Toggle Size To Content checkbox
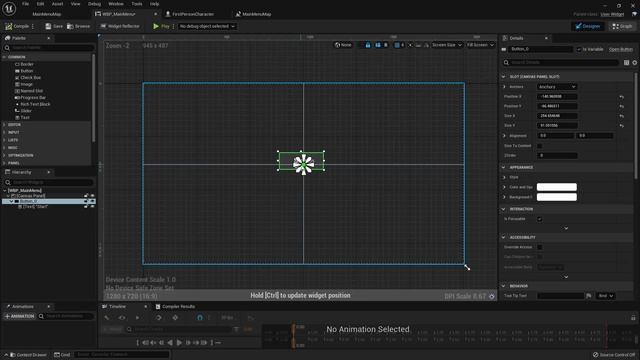This screenshot has height=360, width=640. (540, 146)
